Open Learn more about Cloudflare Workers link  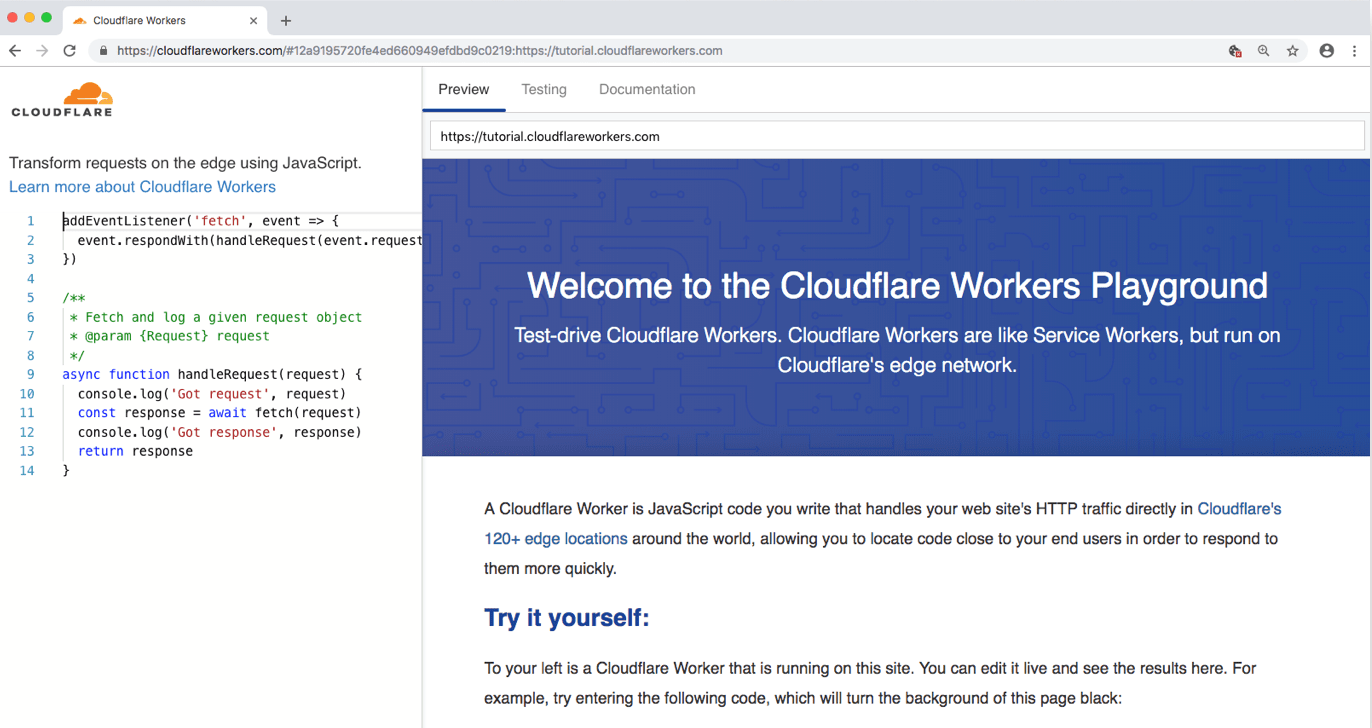[142, 187]
